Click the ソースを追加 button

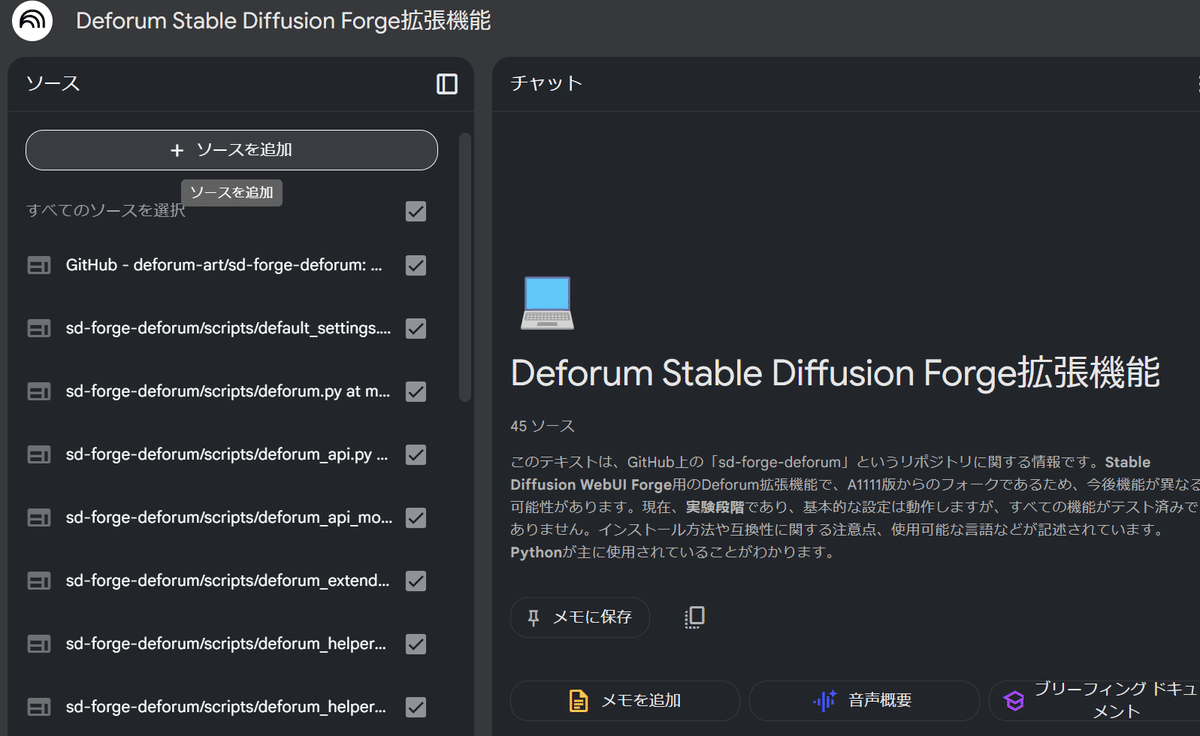tap(231, 149)
